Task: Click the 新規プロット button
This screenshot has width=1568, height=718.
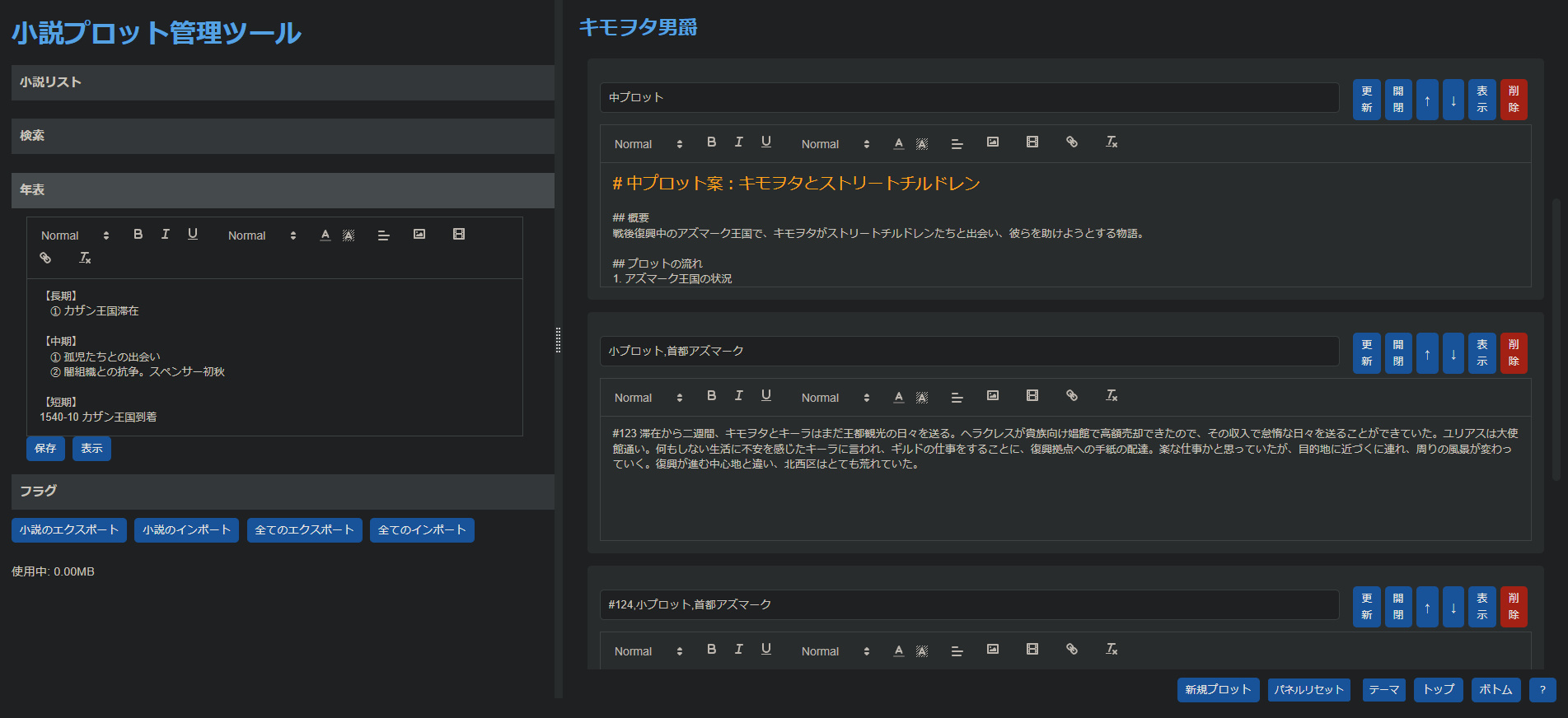Action: click(1217, 690)
